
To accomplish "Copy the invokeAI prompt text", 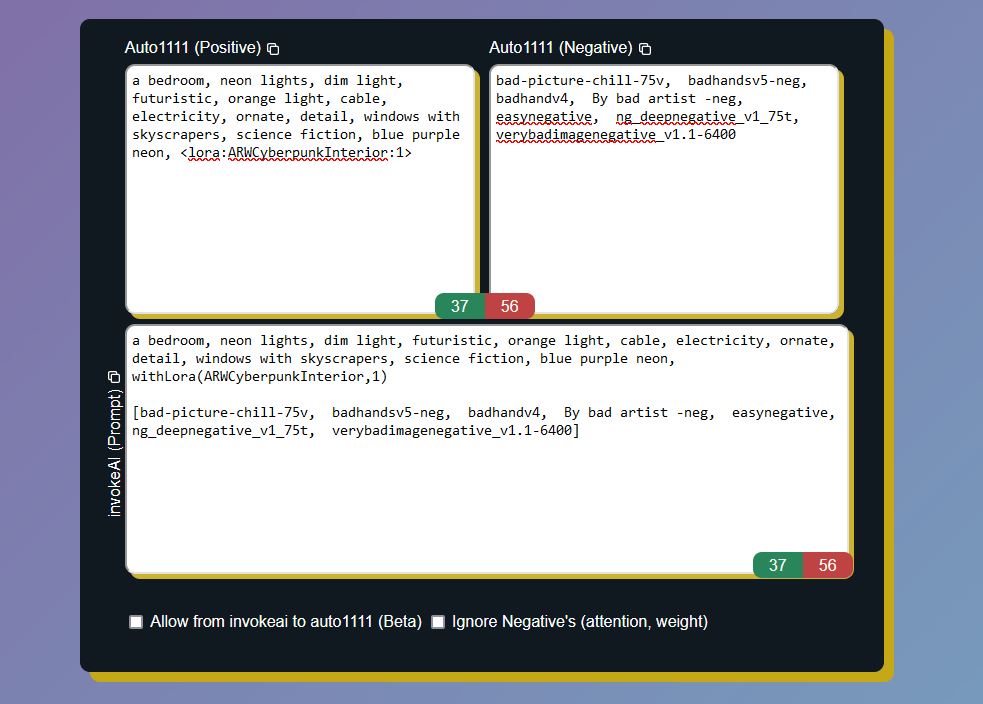I will point(113,377).
